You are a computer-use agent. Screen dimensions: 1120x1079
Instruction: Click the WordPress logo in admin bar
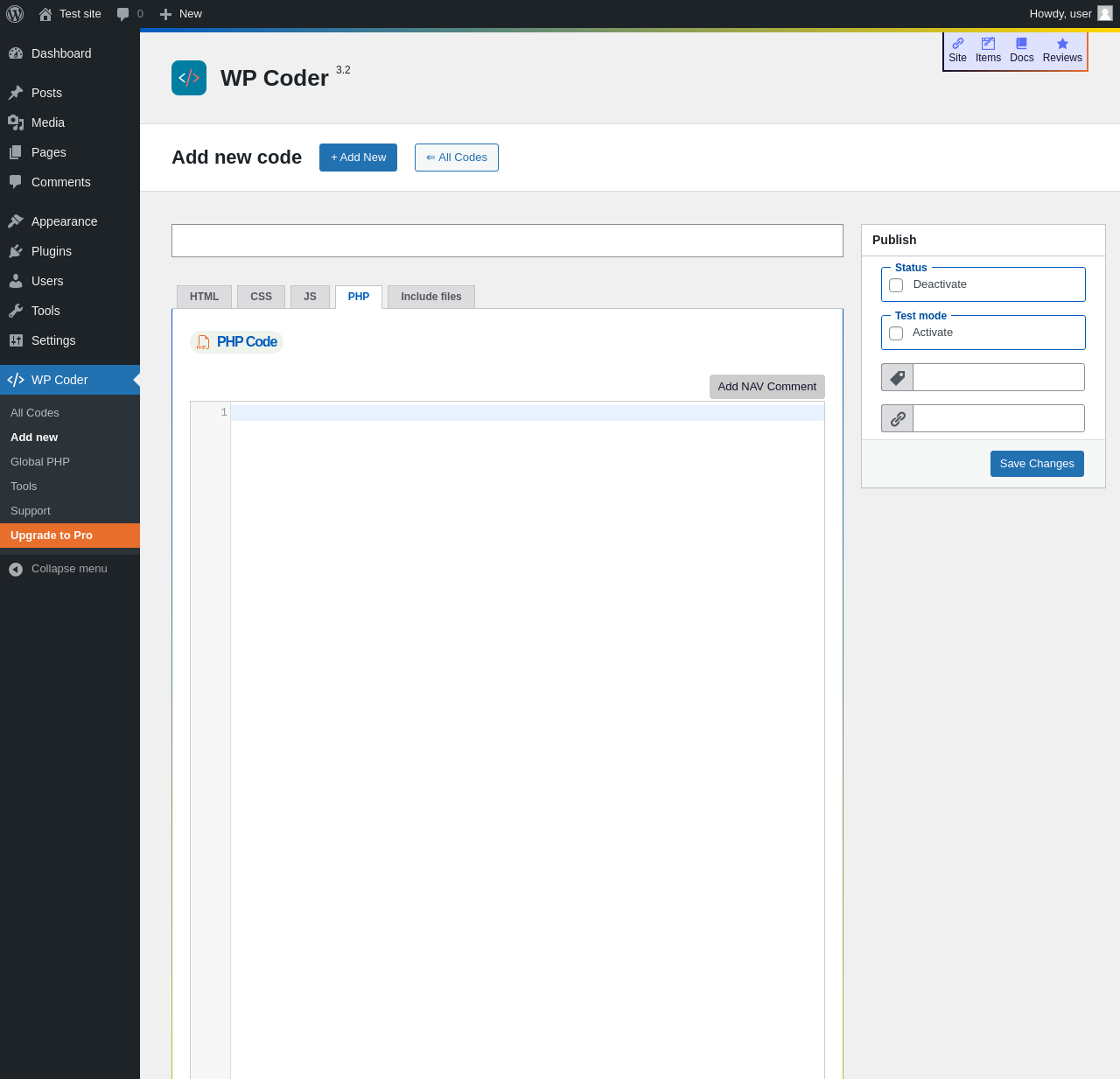15,14
